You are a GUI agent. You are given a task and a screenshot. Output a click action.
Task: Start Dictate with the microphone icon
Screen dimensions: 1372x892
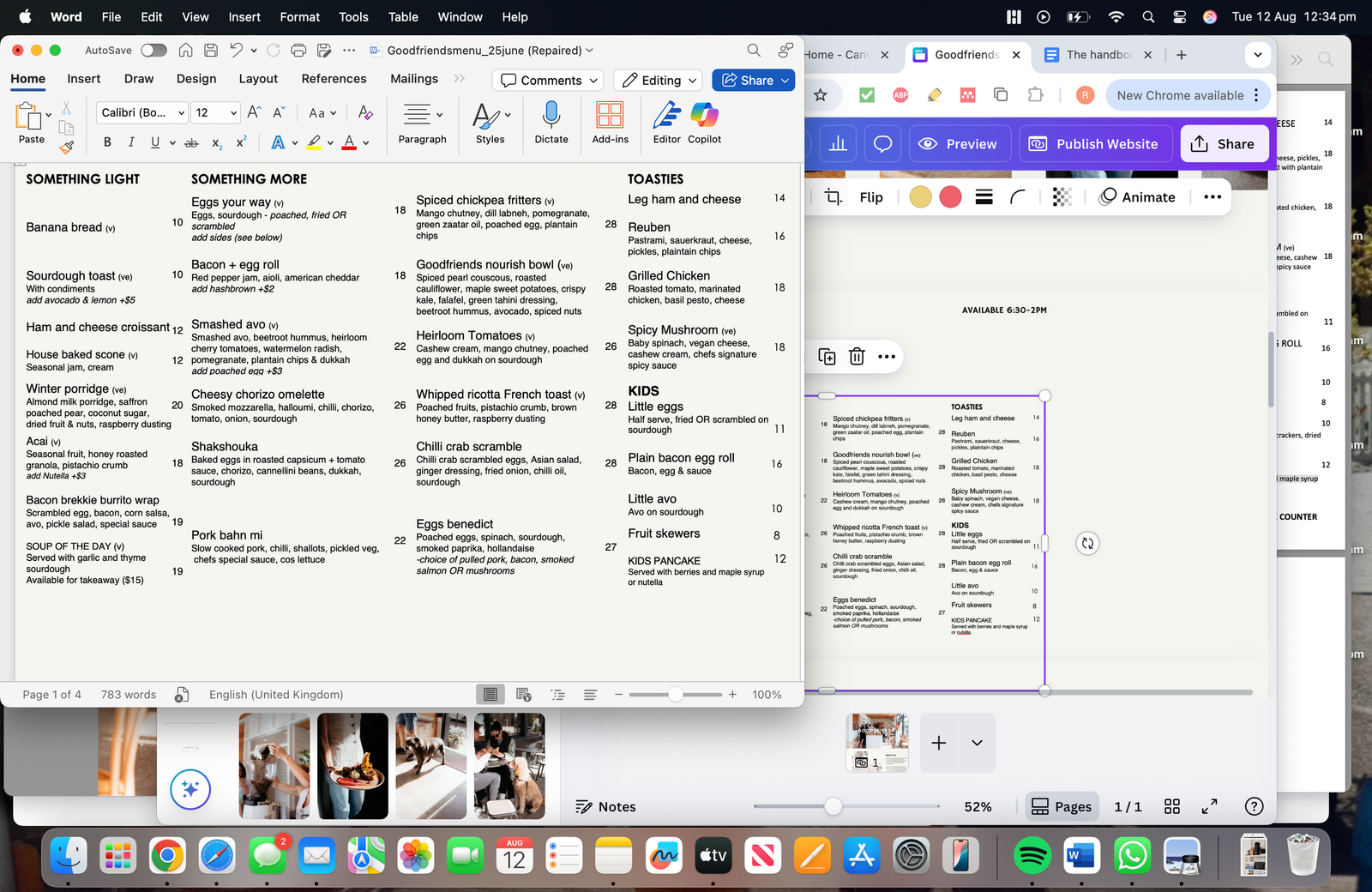coord(551,122)
